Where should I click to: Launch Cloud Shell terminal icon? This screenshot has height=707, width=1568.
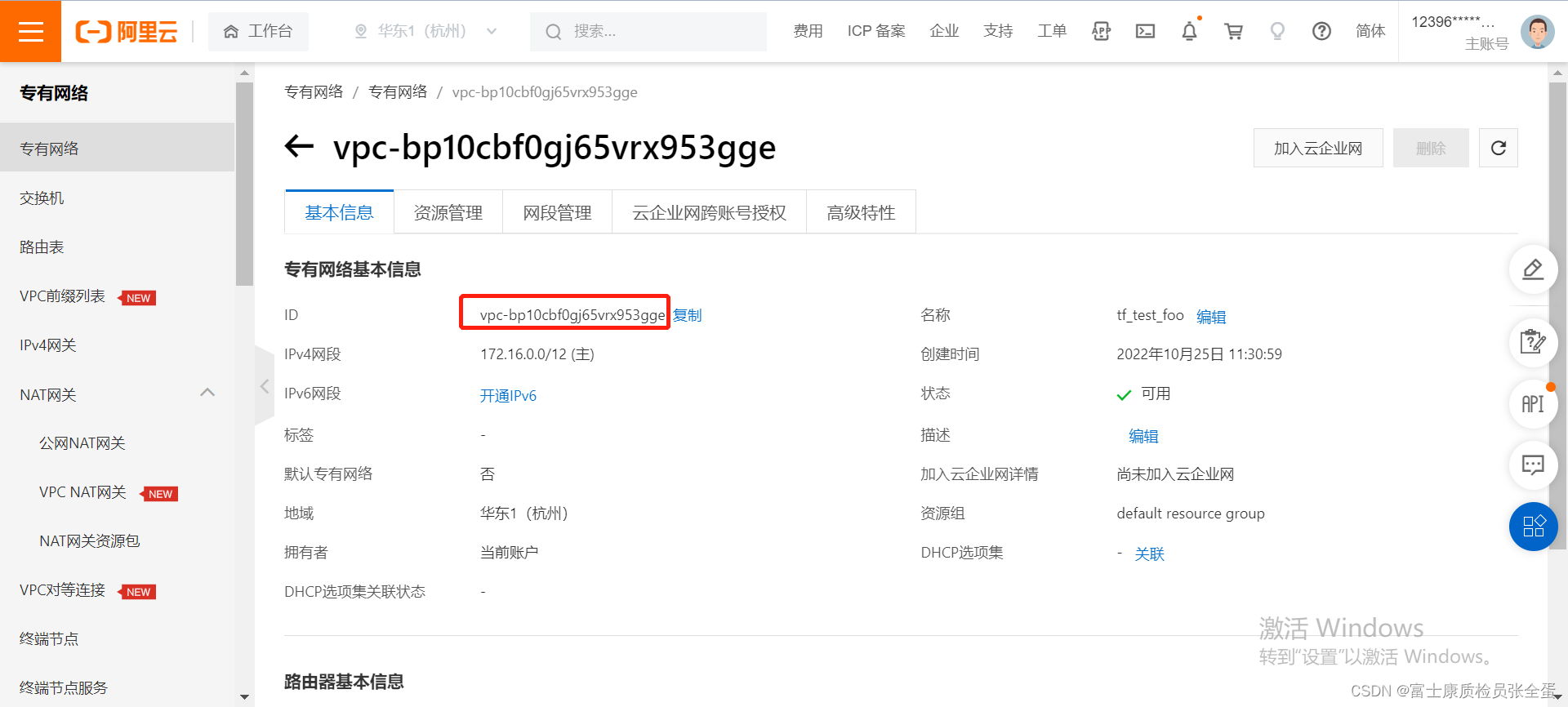[x=1145, y=31]
